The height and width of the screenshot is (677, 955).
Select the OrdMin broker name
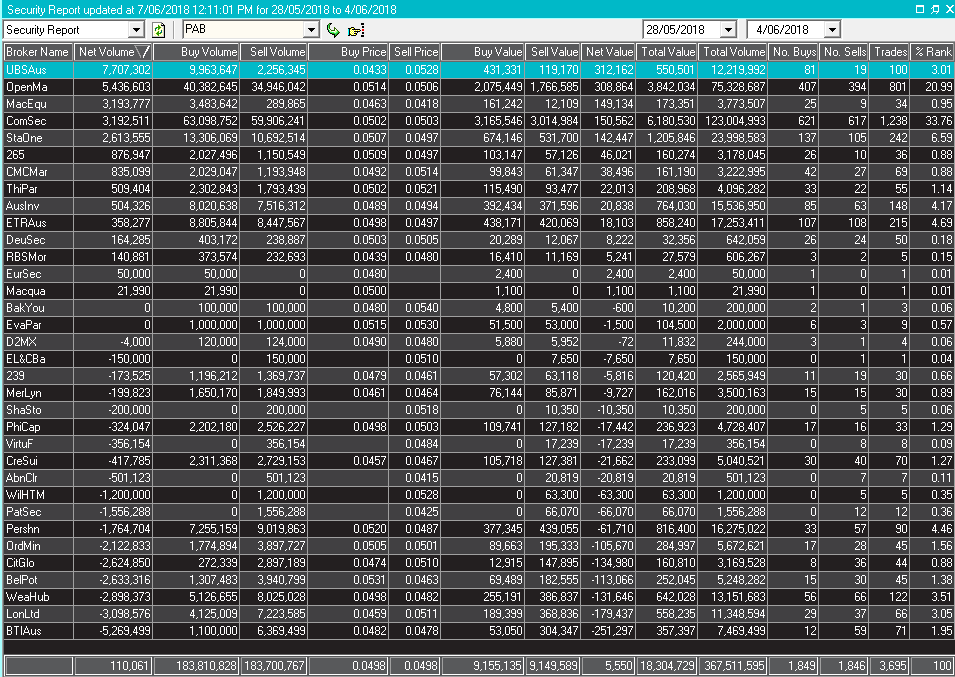[23, 547]
